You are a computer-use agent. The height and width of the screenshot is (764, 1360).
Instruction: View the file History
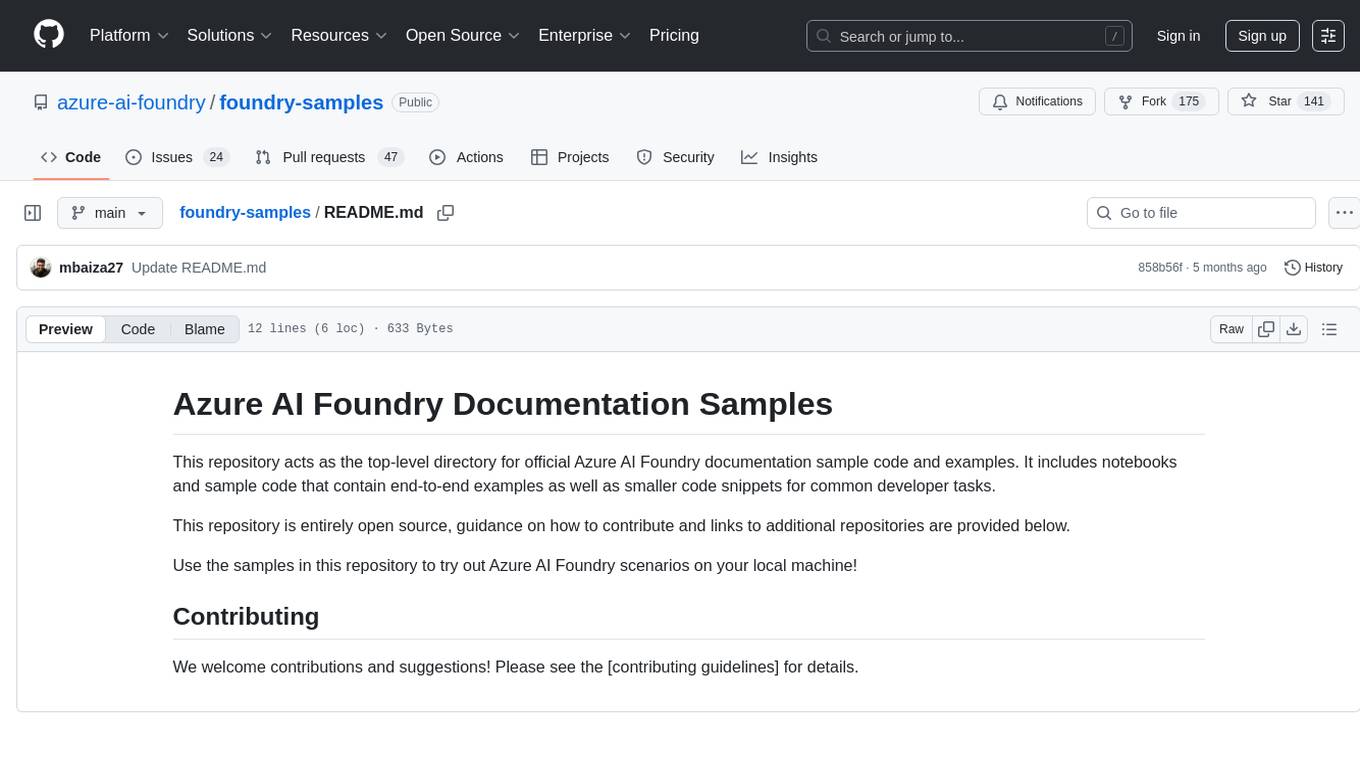1313,268
